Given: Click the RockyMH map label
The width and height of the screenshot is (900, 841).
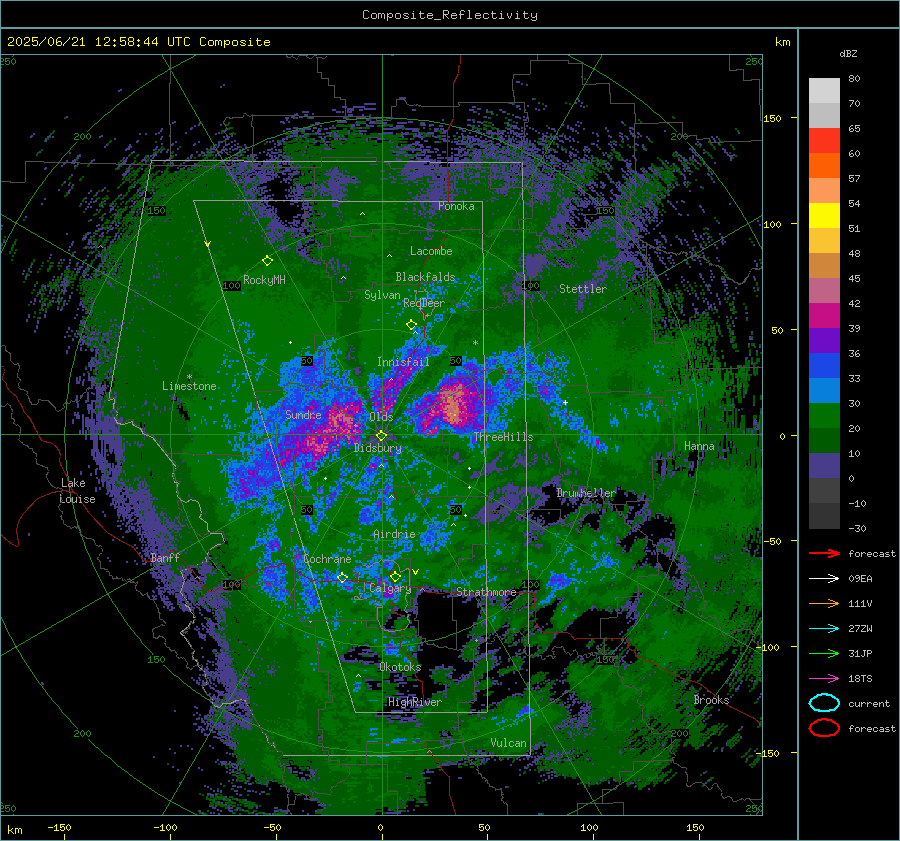Looking at the screenshot, I should (264, 280).
